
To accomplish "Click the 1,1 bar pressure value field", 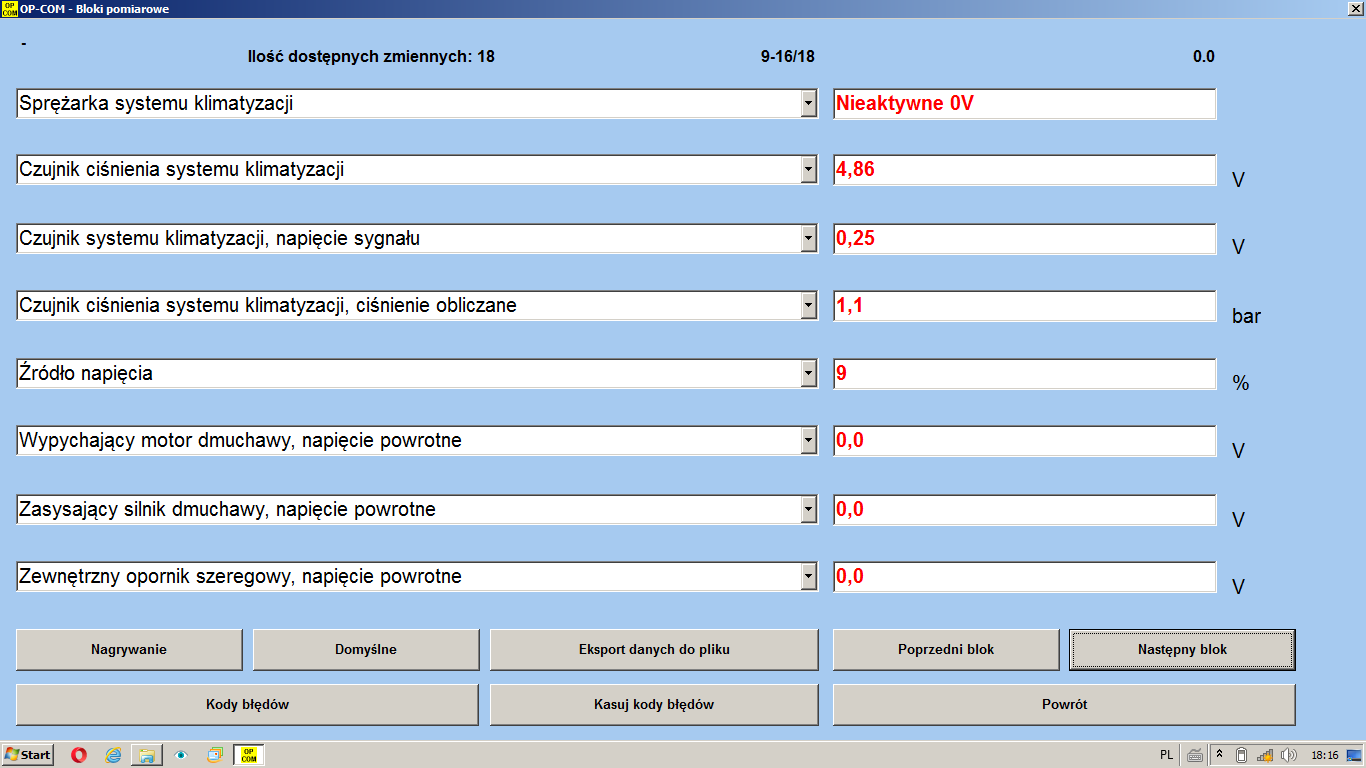I will (x=1025, y=306).
